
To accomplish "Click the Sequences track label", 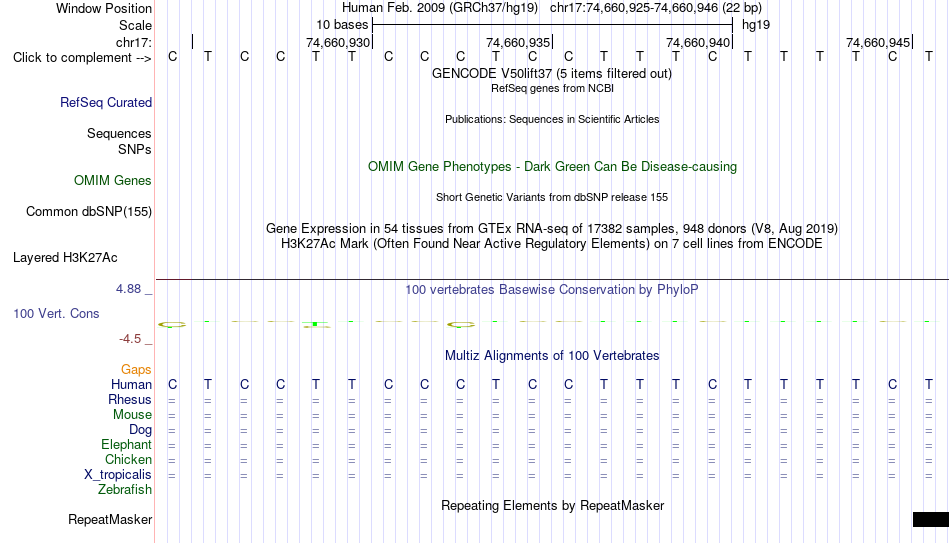I will [119, 133].
